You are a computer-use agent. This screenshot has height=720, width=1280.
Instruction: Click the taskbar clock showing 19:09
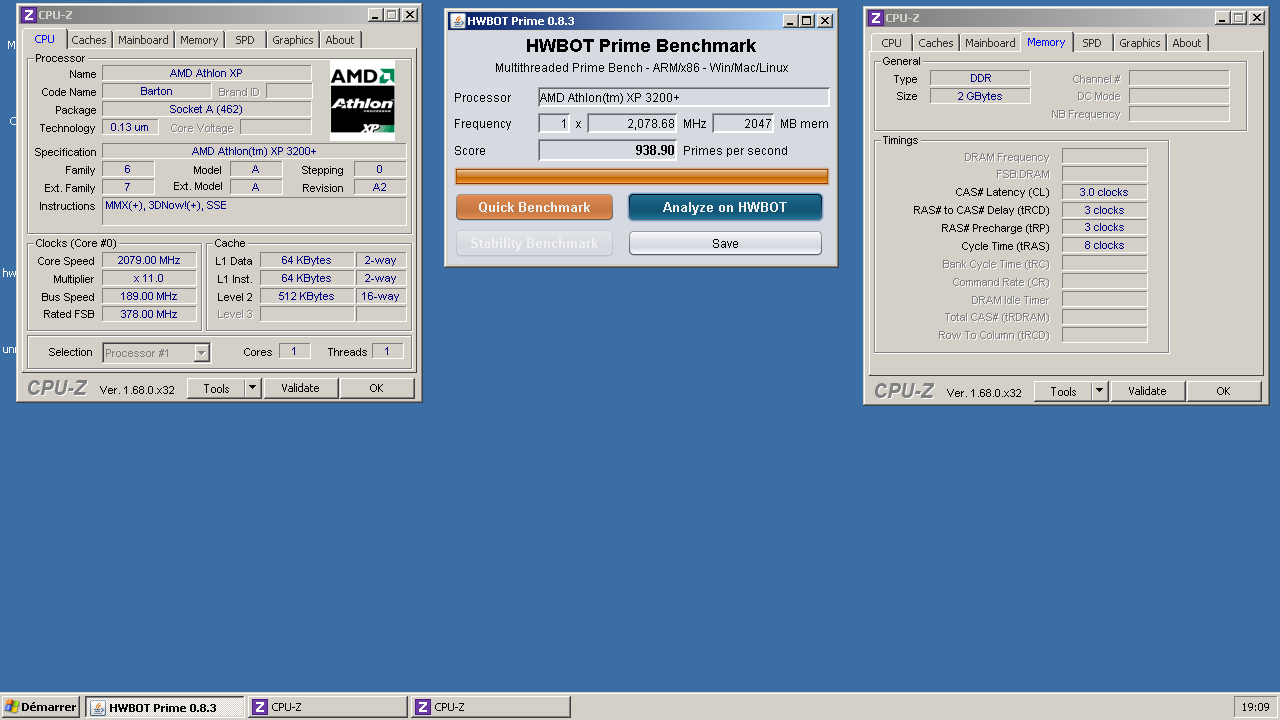pos(1255,707)
